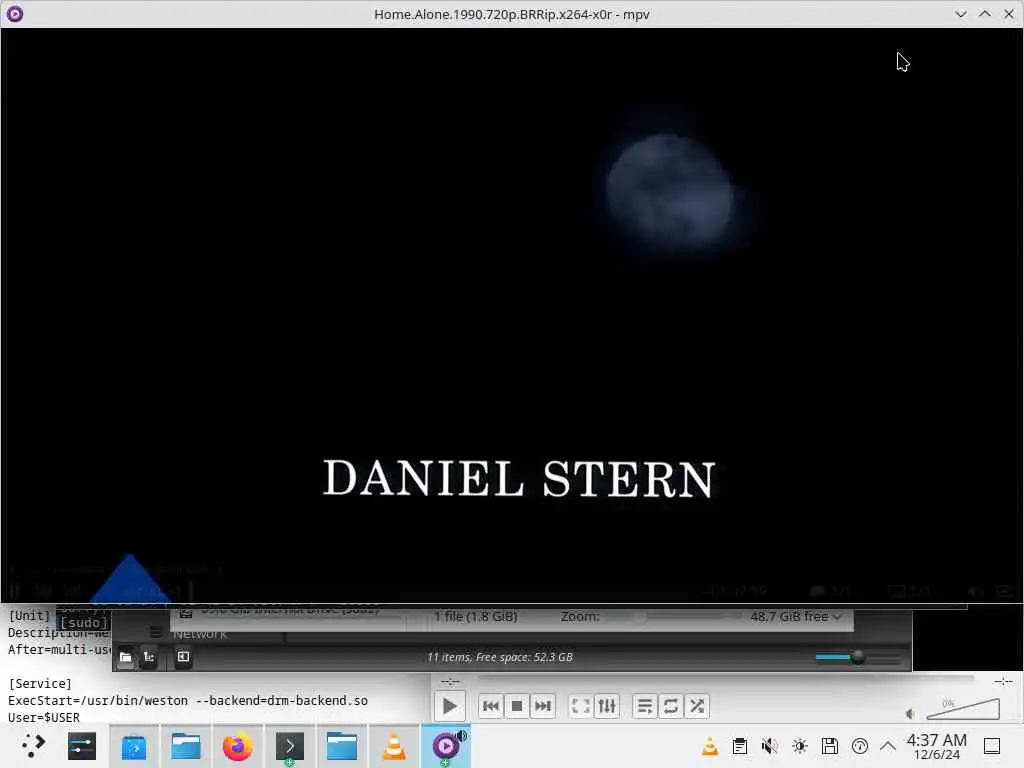Open the mpv window menu icon
The image size is (1024, 768).
coord(15,14)
